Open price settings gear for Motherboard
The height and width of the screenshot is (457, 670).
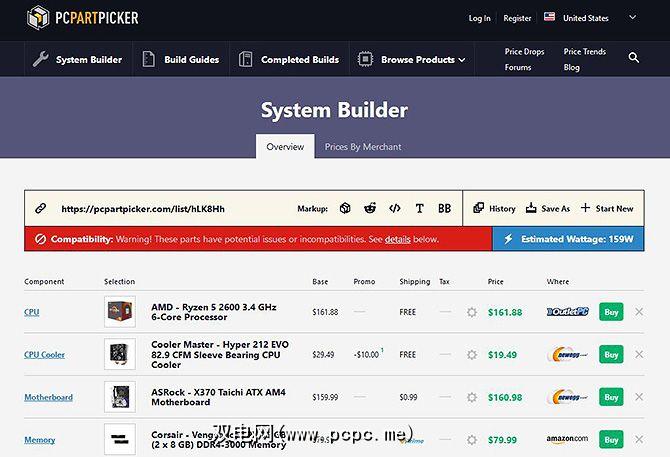[x=472, y=397]
